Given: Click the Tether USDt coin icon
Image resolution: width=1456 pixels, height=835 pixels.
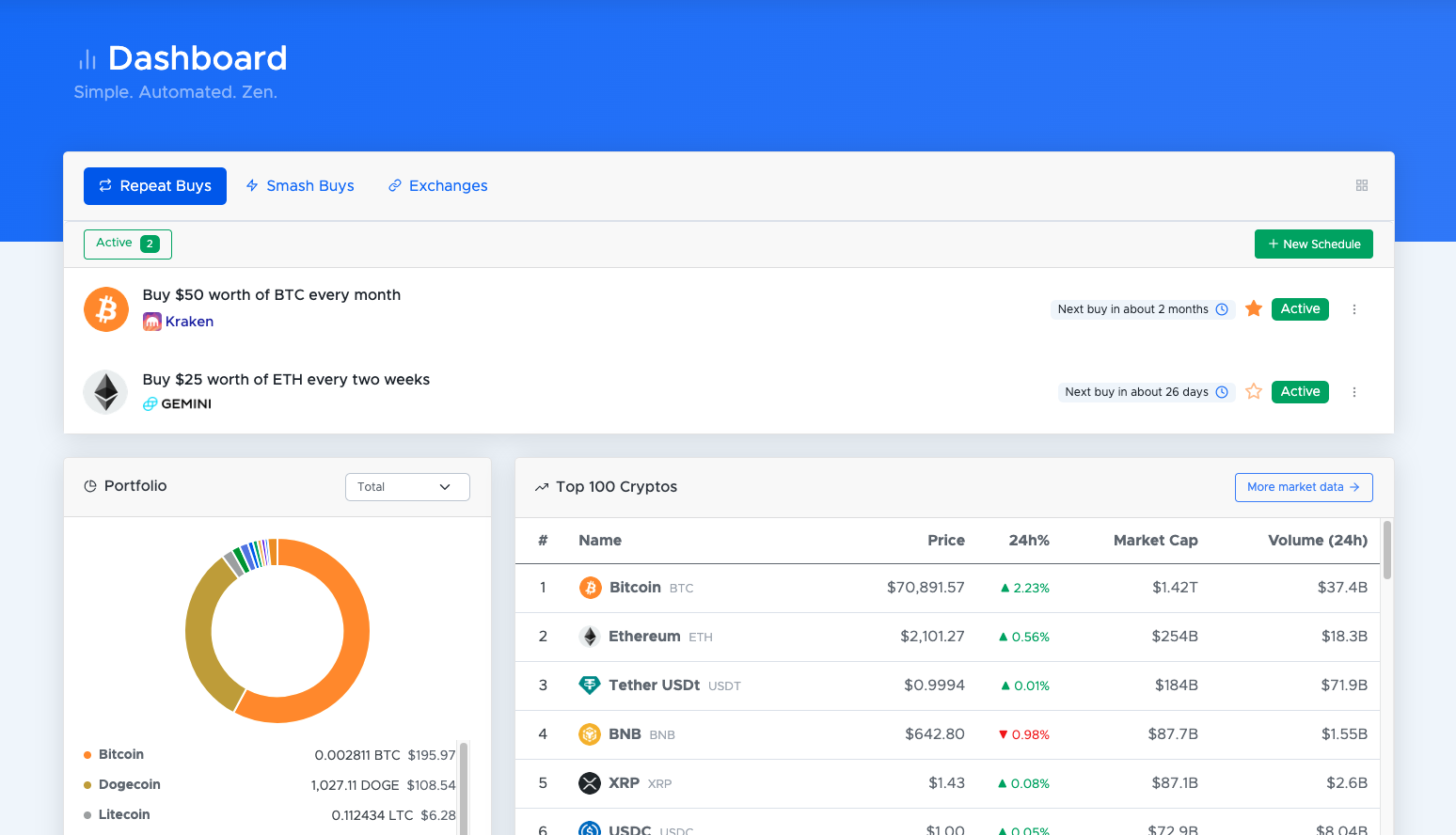Looking at the screenshot, I should click(590, 685).
